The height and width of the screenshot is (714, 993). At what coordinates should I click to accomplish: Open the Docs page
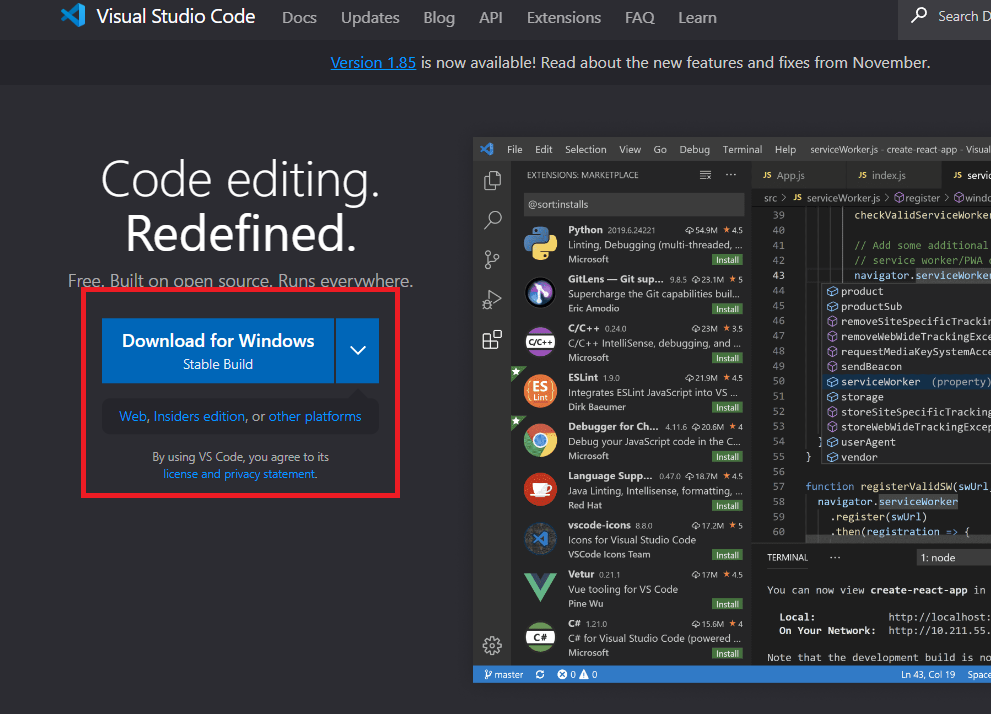click(299, 18)
